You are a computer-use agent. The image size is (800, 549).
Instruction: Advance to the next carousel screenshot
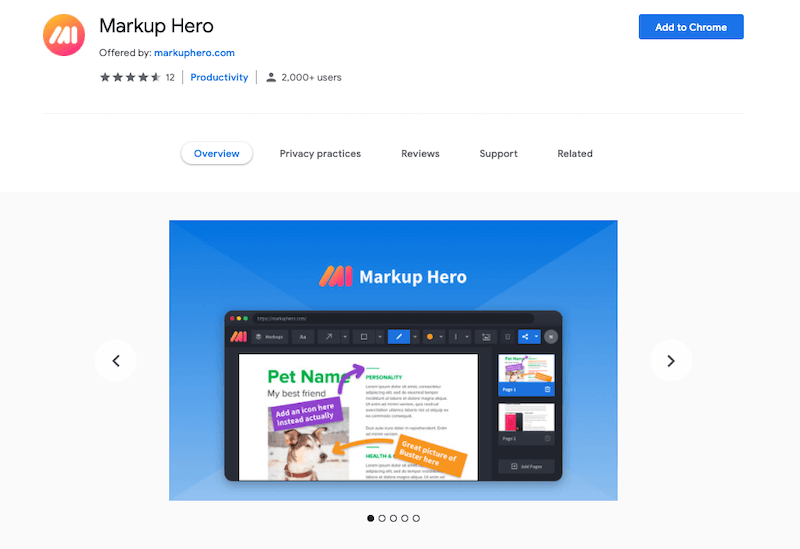(671, 361)
